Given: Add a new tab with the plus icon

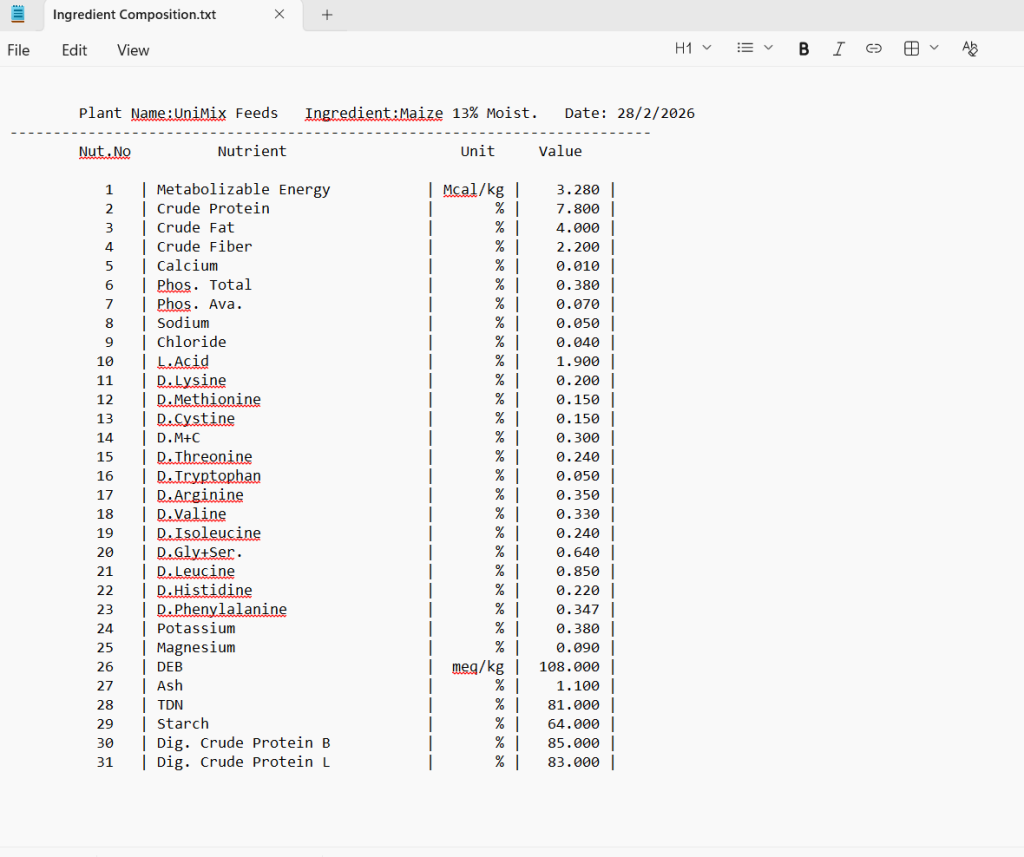Looking at the screenshot, I should click(327, 15).
